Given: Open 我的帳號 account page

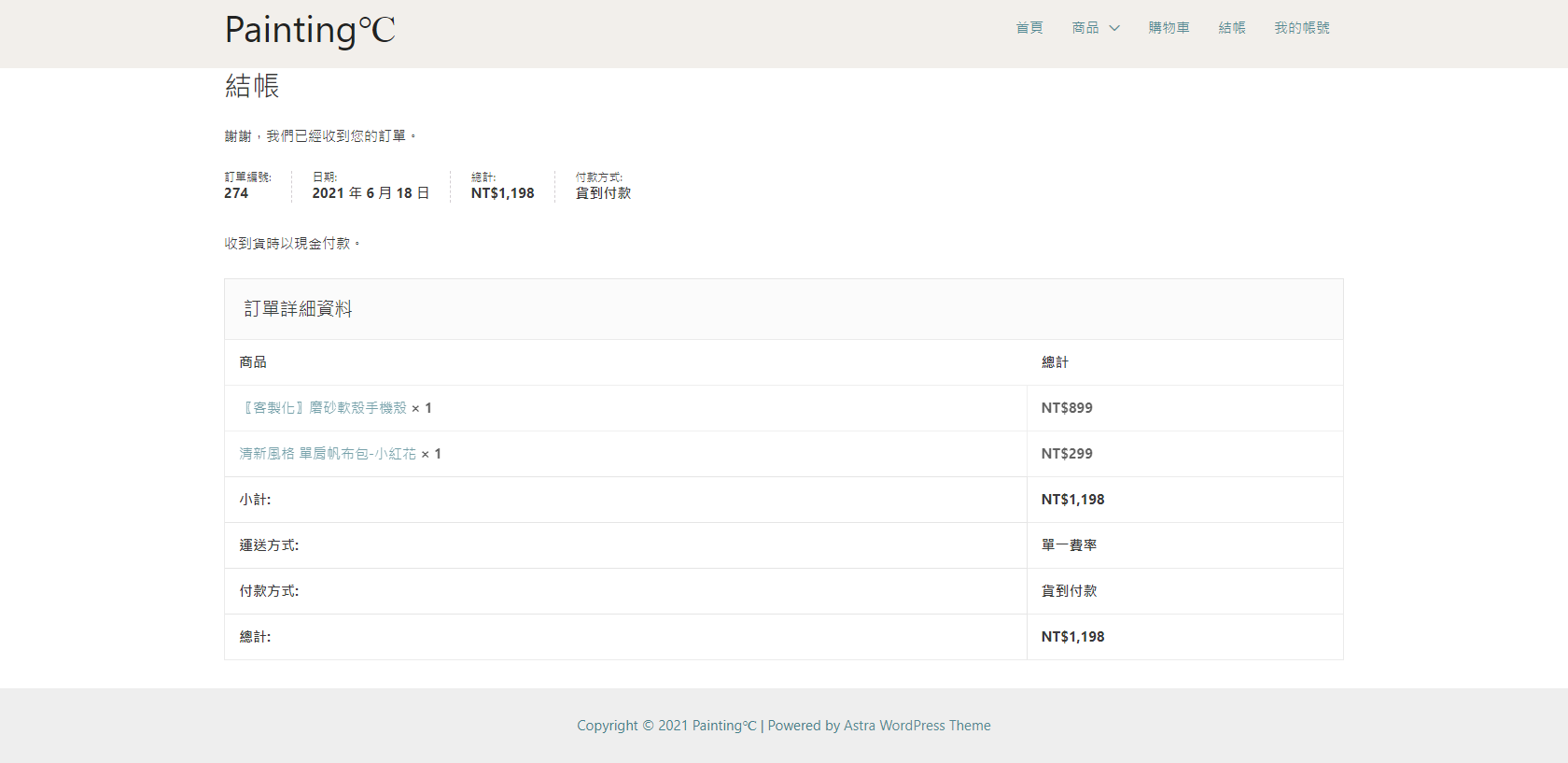Looking at the screenshot, I should coord(1302,28).
